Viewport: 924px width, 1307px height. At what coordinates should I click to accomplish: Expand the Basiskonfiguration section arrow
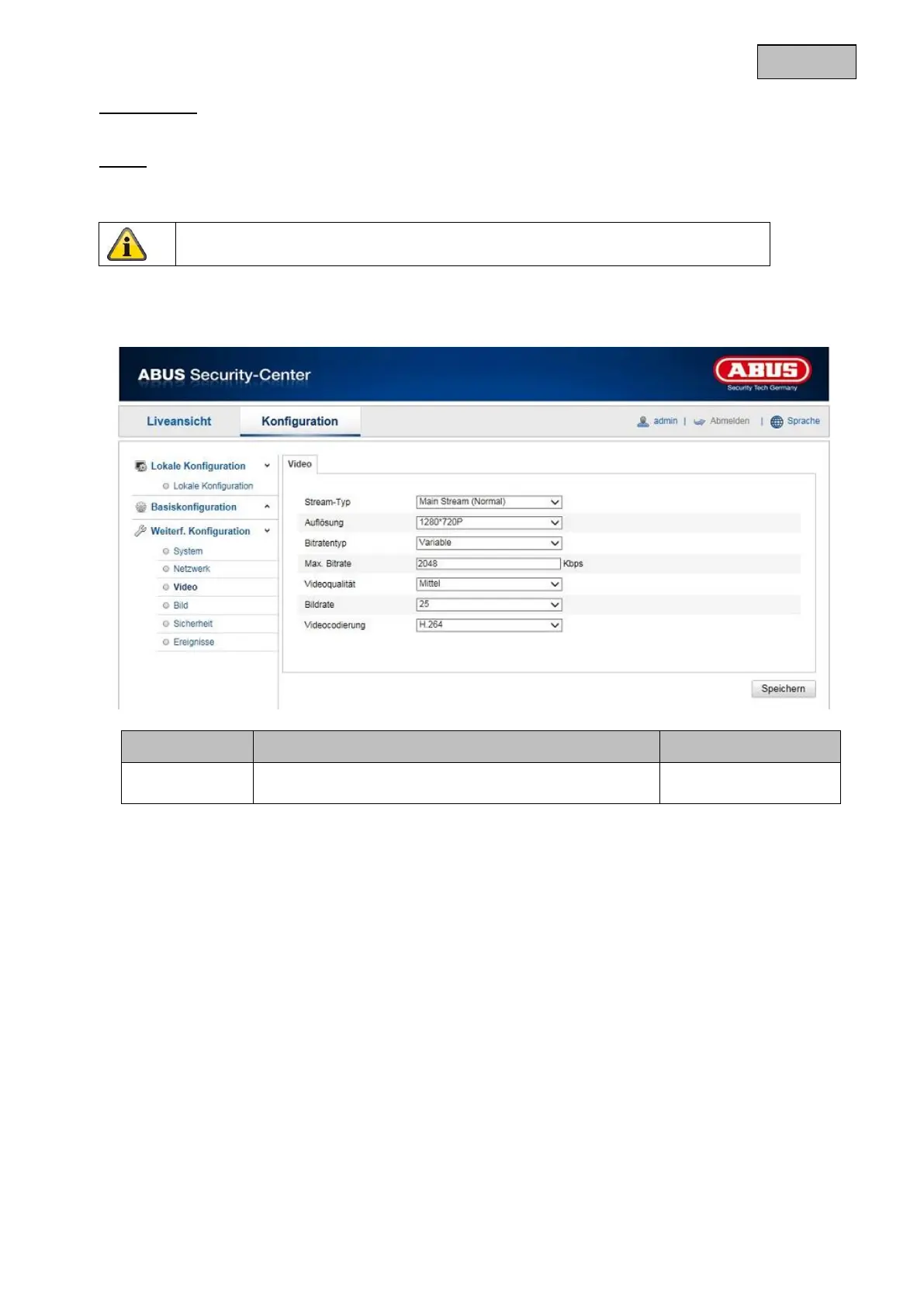(x=267, y=507)
